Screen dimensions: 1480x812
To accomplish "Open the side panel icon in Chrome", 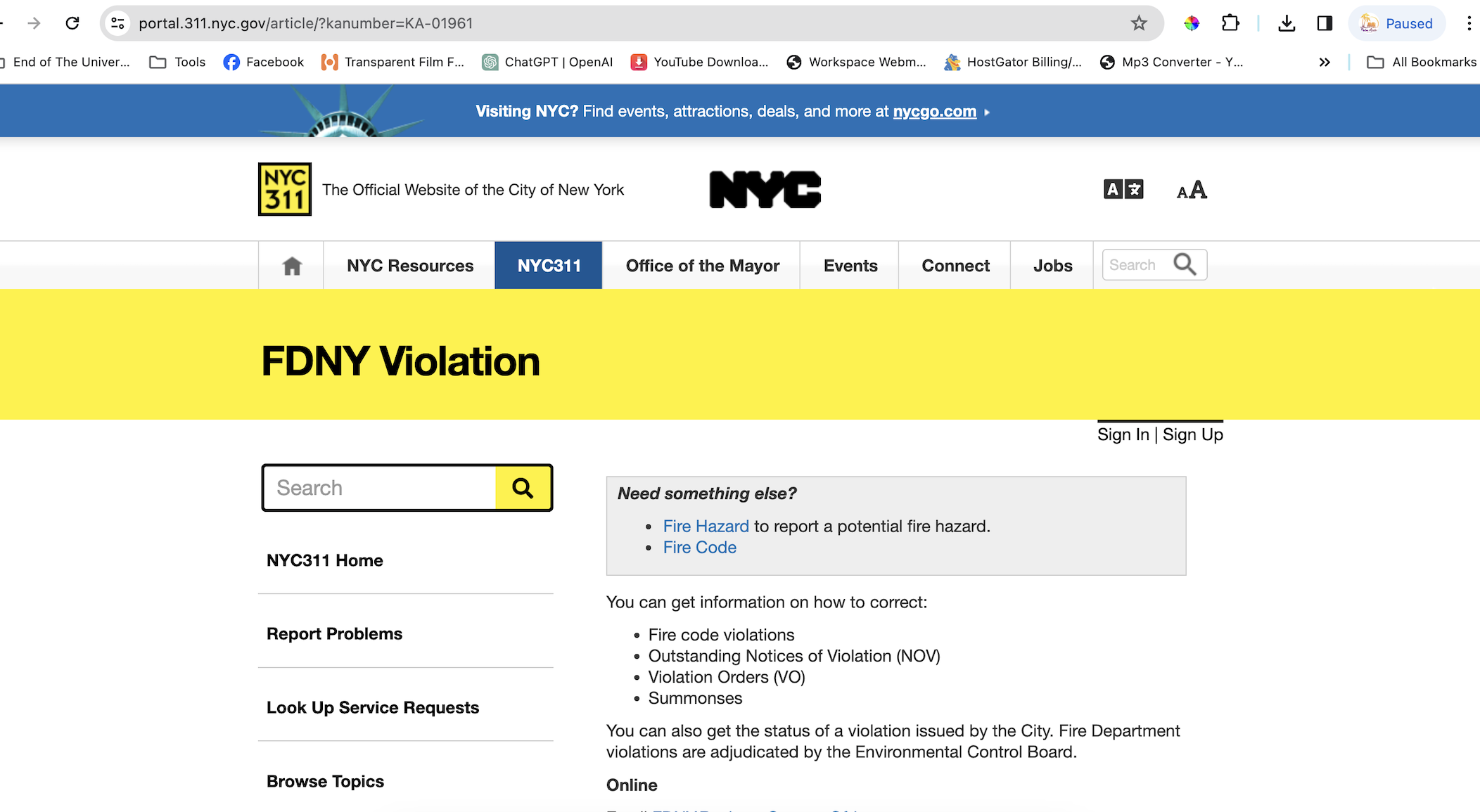I will (1324, 22).
